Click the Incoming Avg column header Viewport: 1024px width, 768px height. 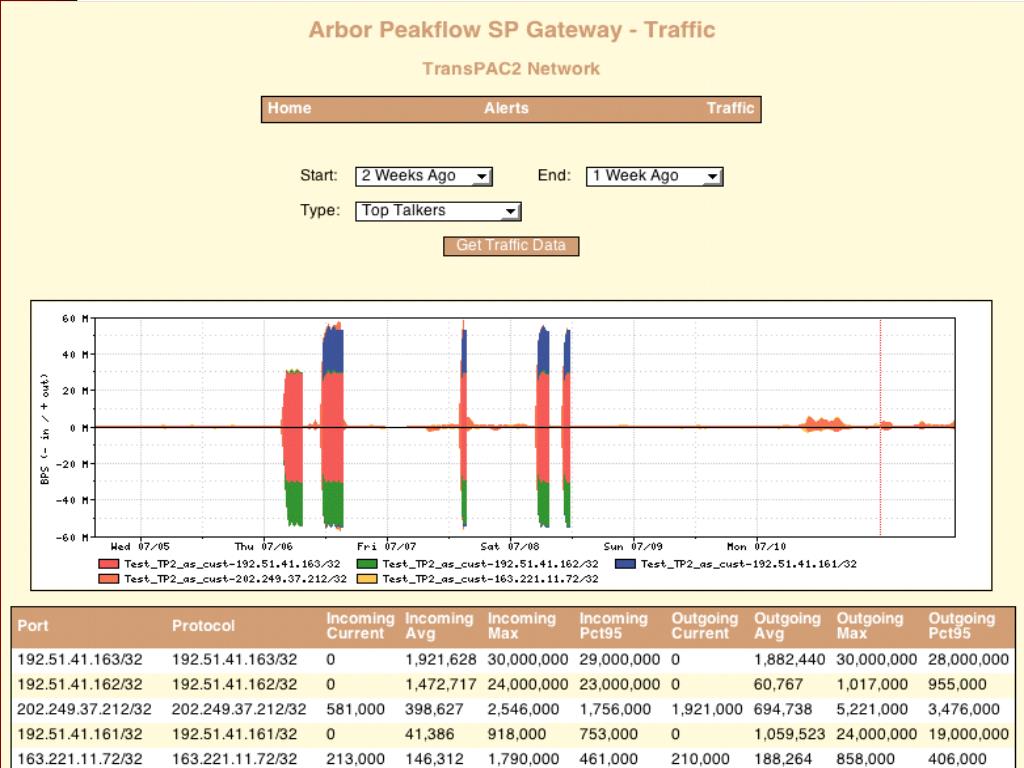pyautogui.click(x=439, y=626)
